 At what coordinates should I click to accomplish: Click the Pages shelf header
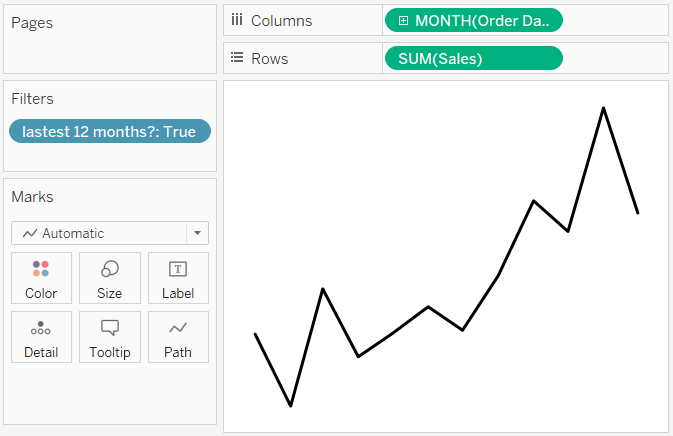[32, 22]
